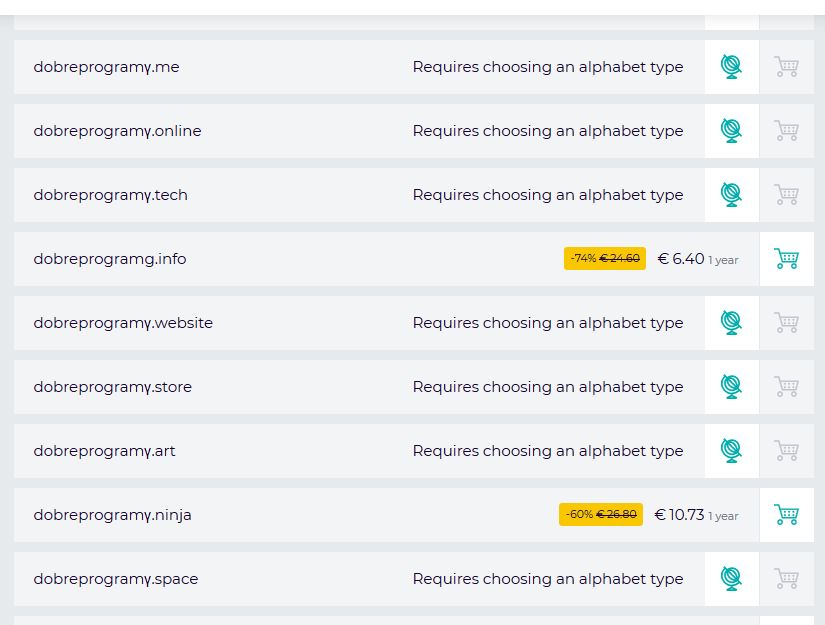
Task: Click globe icon for dobreprogramy.space
Action: 731,579
